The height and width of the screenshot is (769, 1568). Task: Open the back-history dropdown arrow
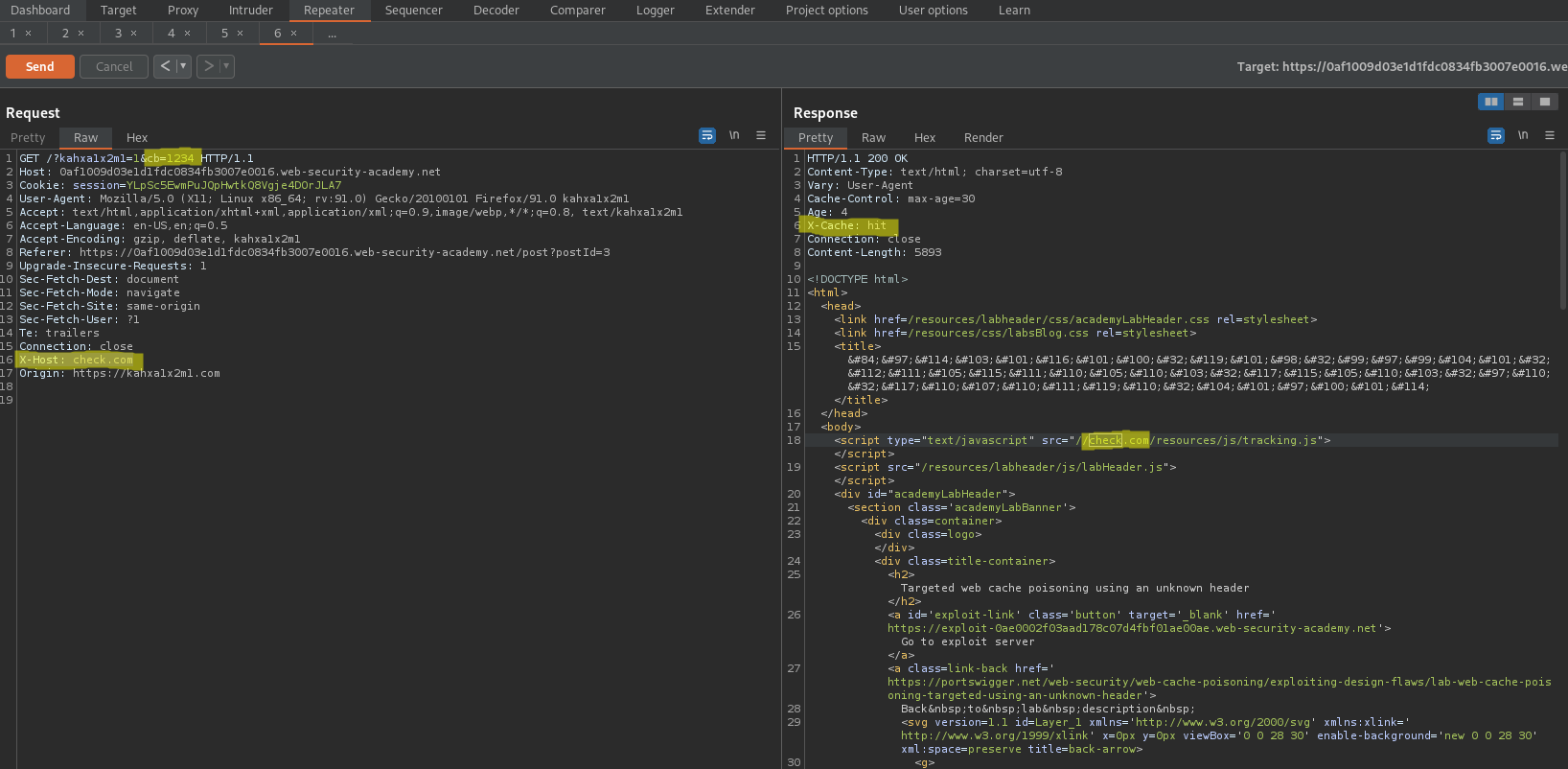183,66
